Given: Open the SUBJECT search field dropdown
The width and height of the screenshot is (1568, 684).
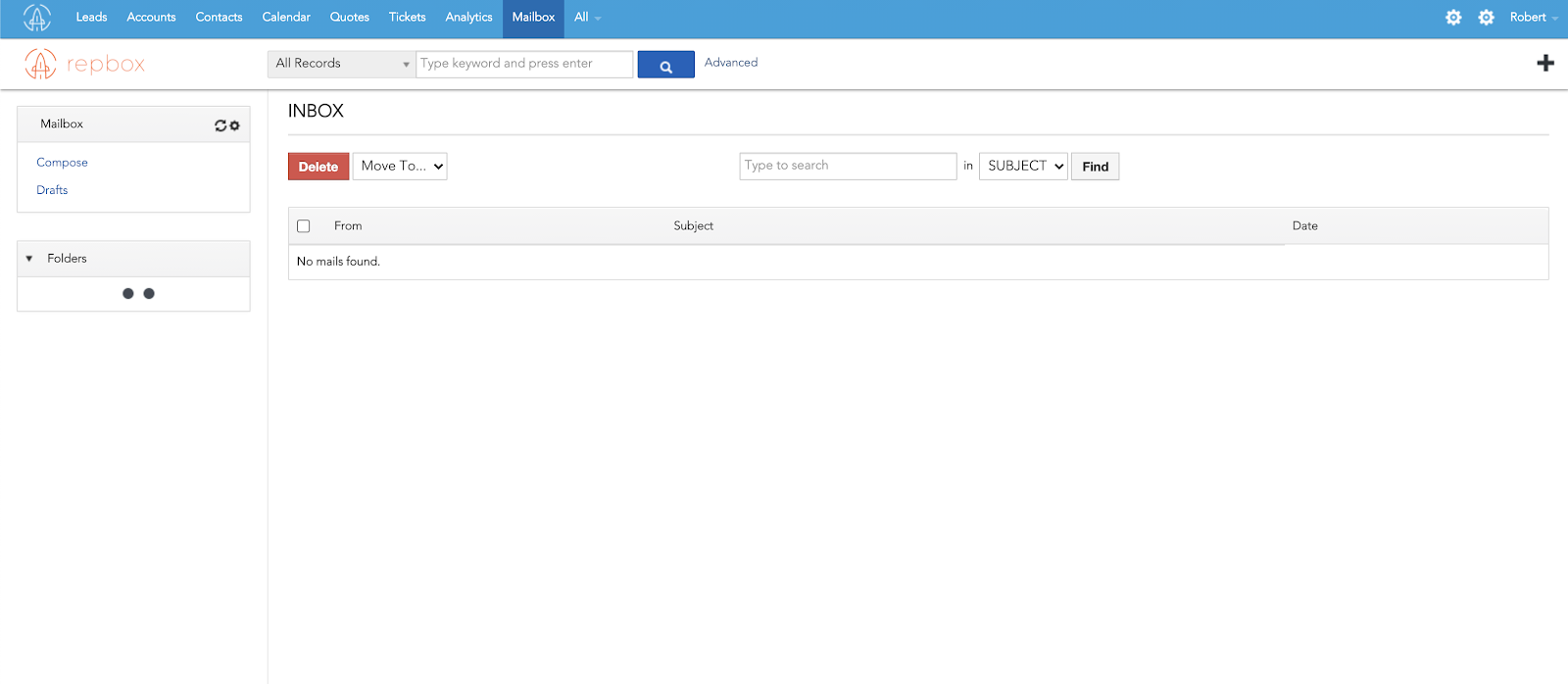Looking at the screenshot, I should pos(1023,167).
